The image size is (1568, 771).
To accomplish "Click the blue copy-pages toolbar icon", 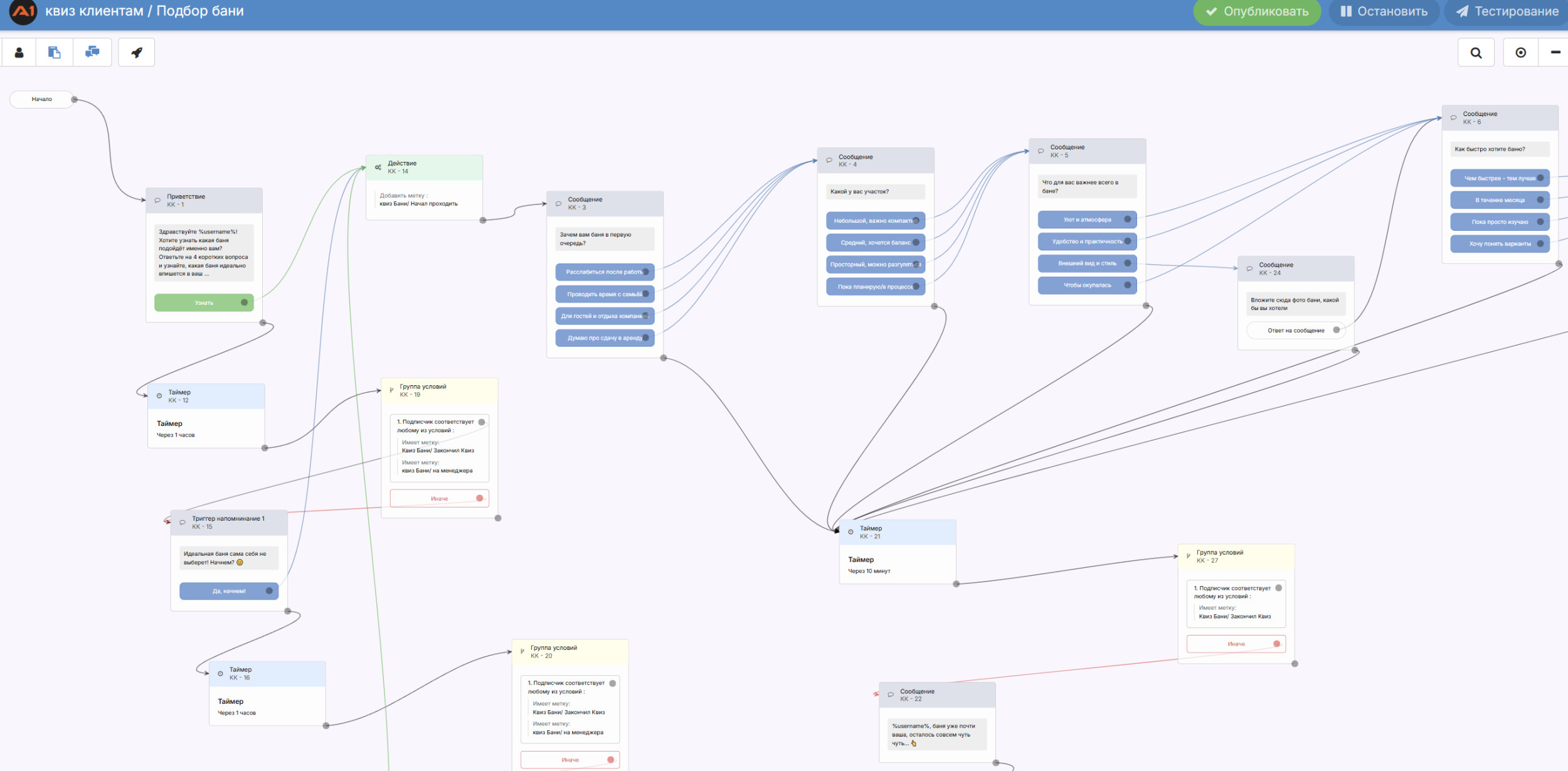I will (55, 53).
